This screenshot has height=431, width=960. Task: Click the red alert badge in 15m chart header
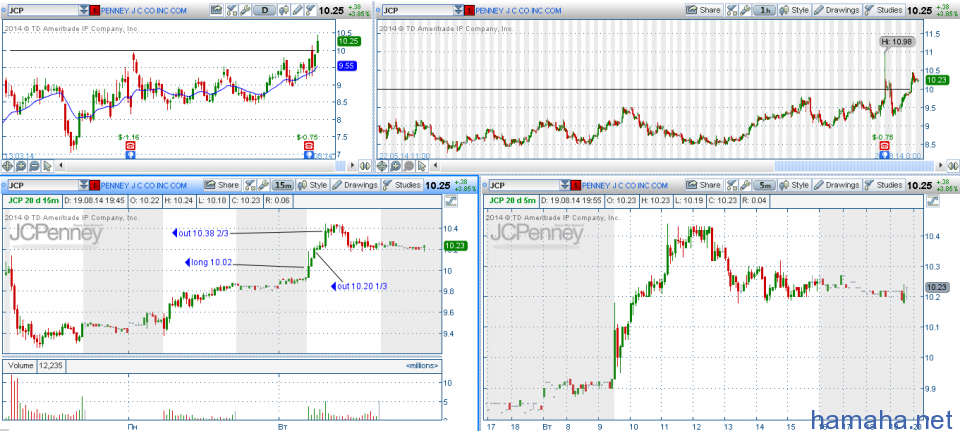pyautogui.click(x=94, y=185)
